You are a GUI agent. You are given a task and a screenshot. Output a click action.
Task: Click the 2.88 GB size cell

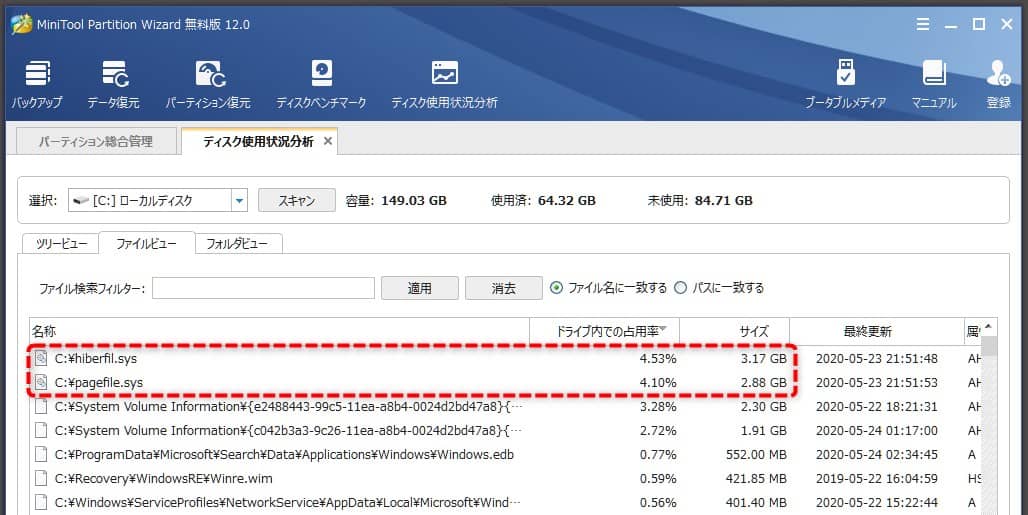[x=763, y=382]
